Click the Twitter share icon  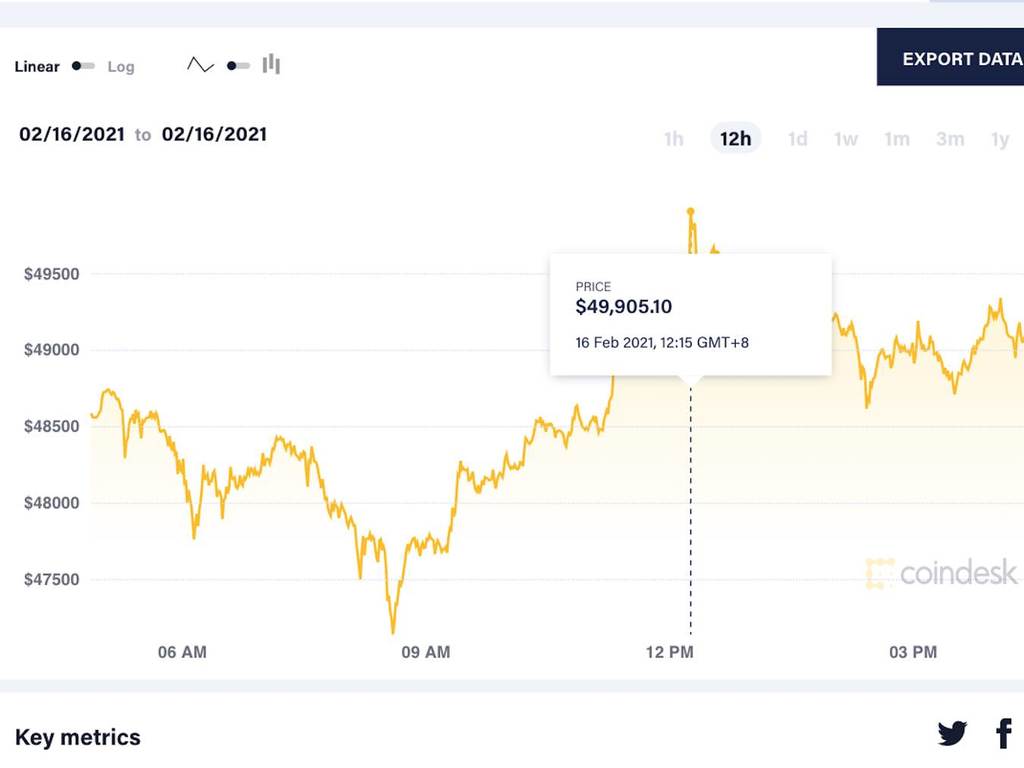pos(952,733)
